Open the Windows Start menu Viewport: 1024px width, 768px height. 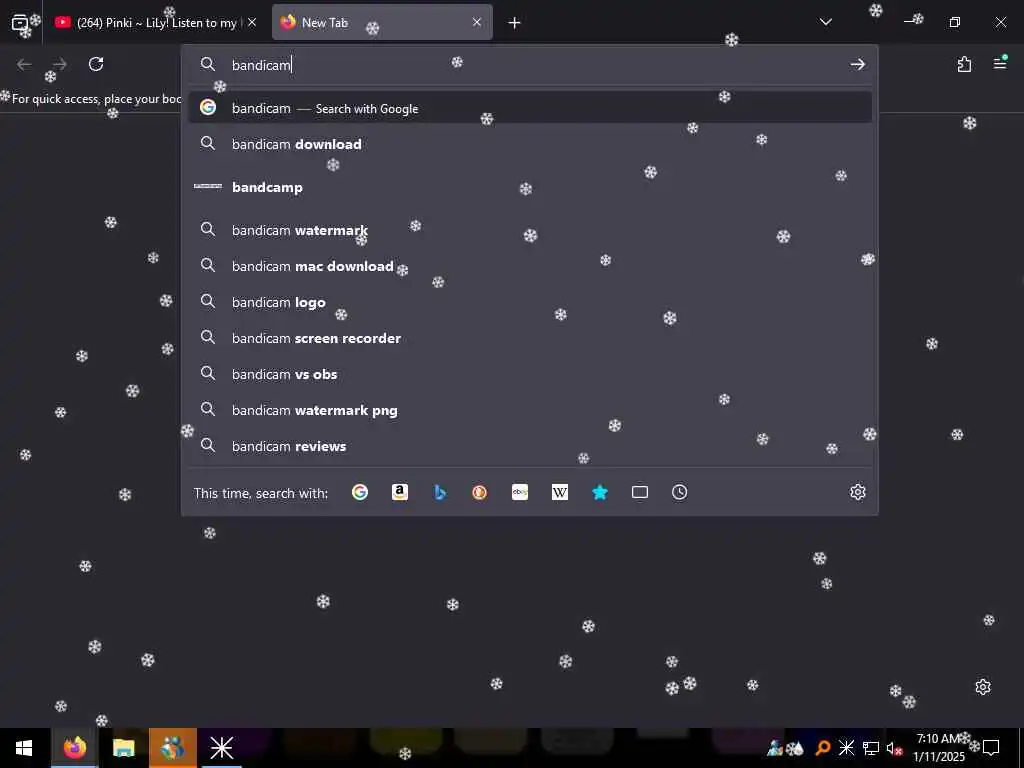point(24,748)
